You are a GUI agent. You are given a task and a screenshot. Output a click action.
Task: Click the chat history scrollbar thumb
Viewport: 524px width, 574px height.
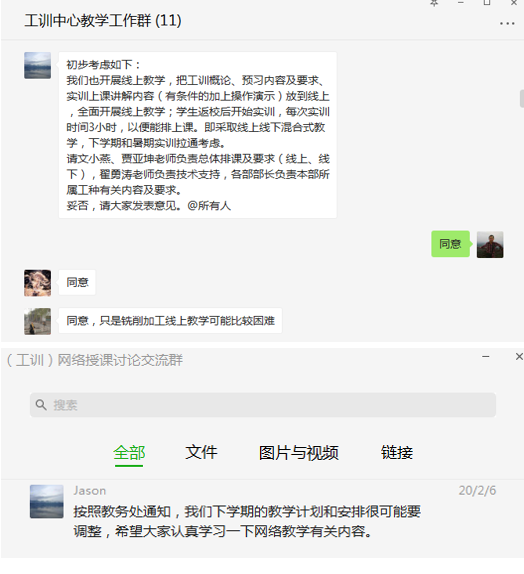(x=522, y=98)
